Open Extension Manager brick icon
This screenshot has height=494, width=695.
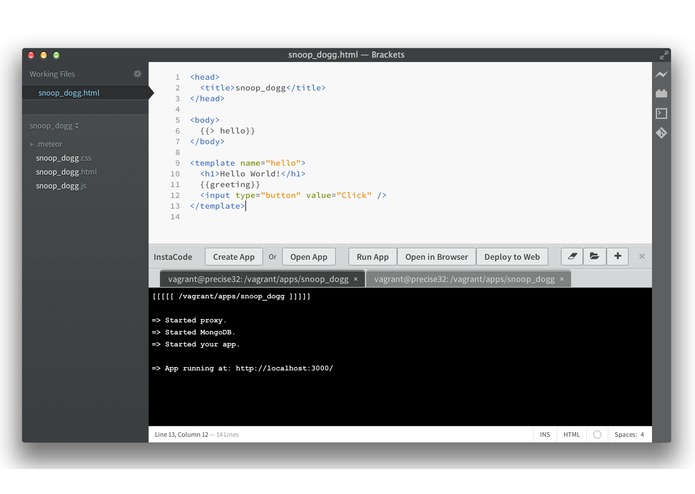(661, 93)
